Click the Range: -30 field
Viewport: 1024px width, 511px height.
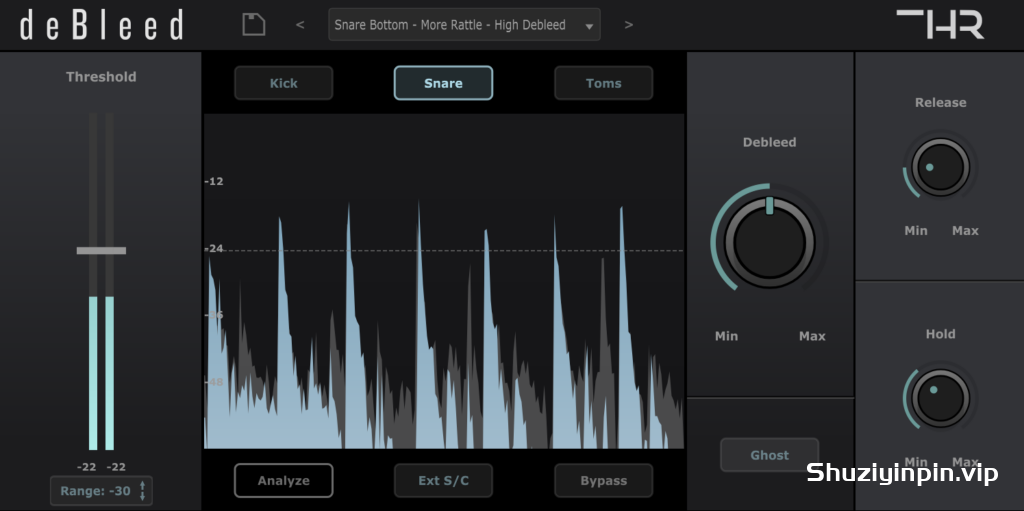101,491
